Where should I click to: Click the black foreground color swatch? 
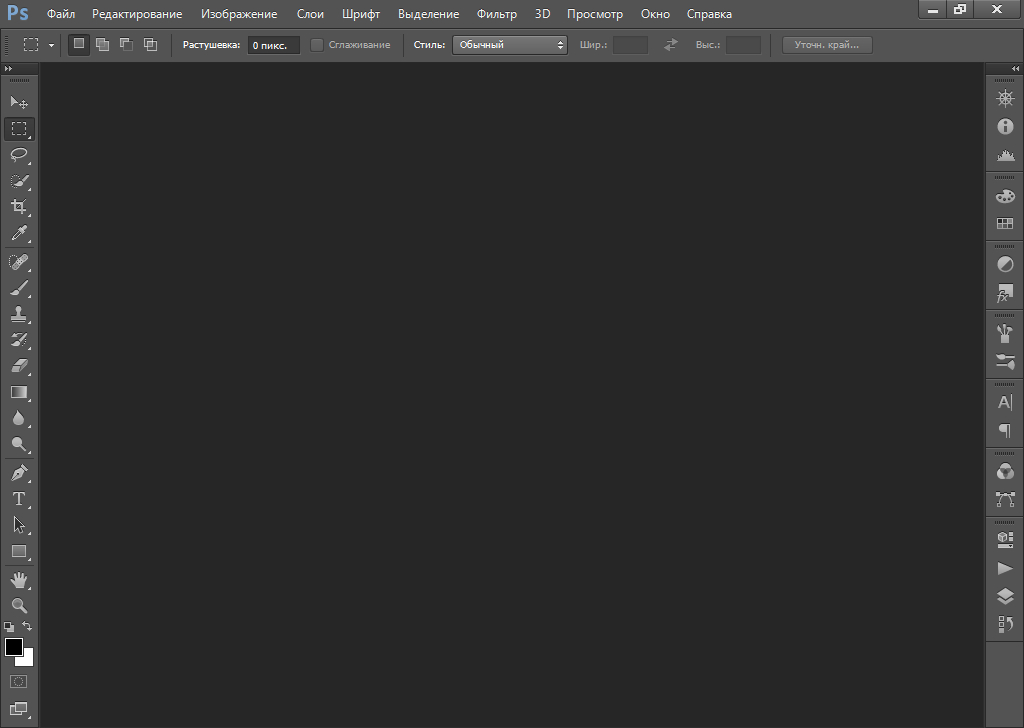[13, 646]
